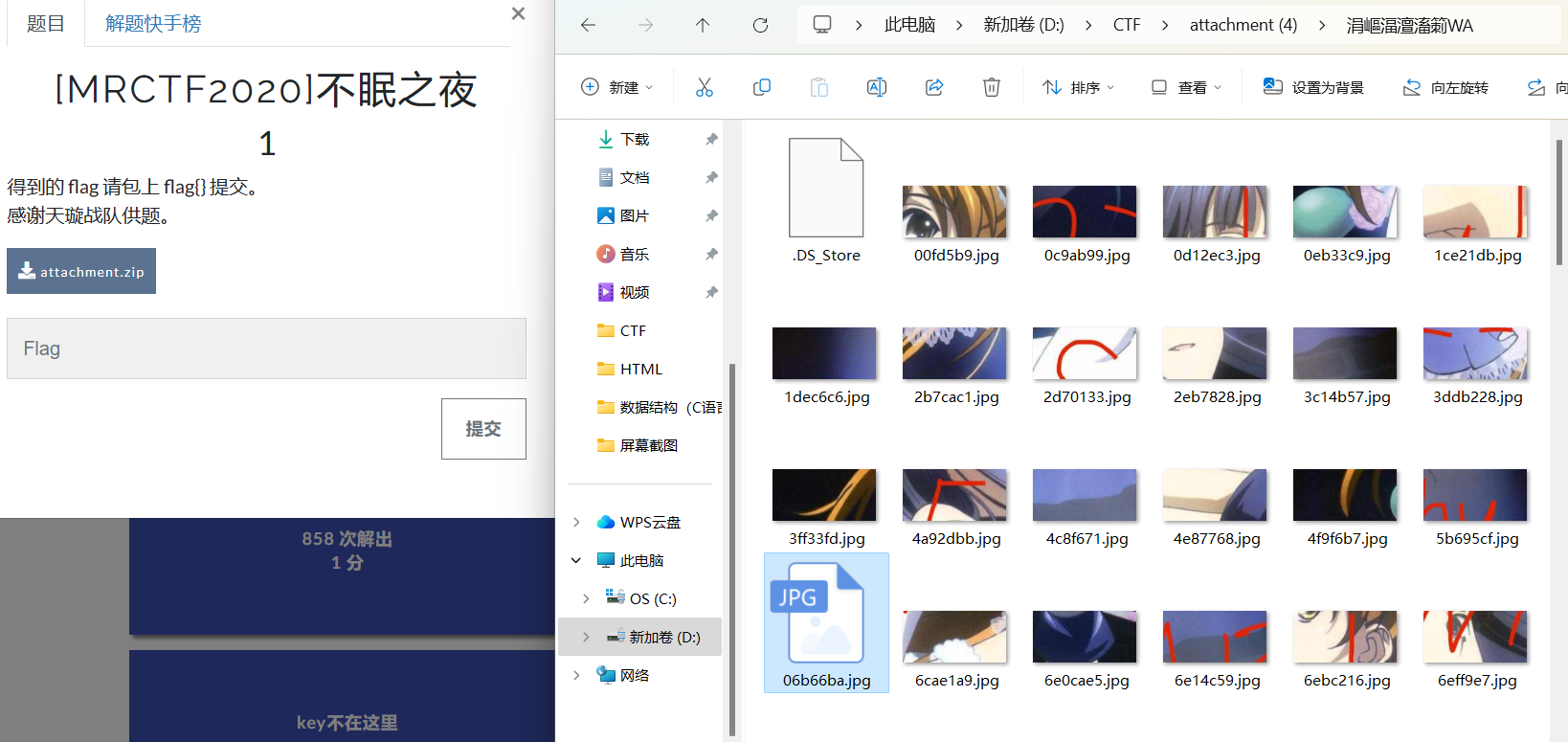Open CTF folder in sidebar
The width and height of the screenshot is (1568, 742).
point(633,331)
